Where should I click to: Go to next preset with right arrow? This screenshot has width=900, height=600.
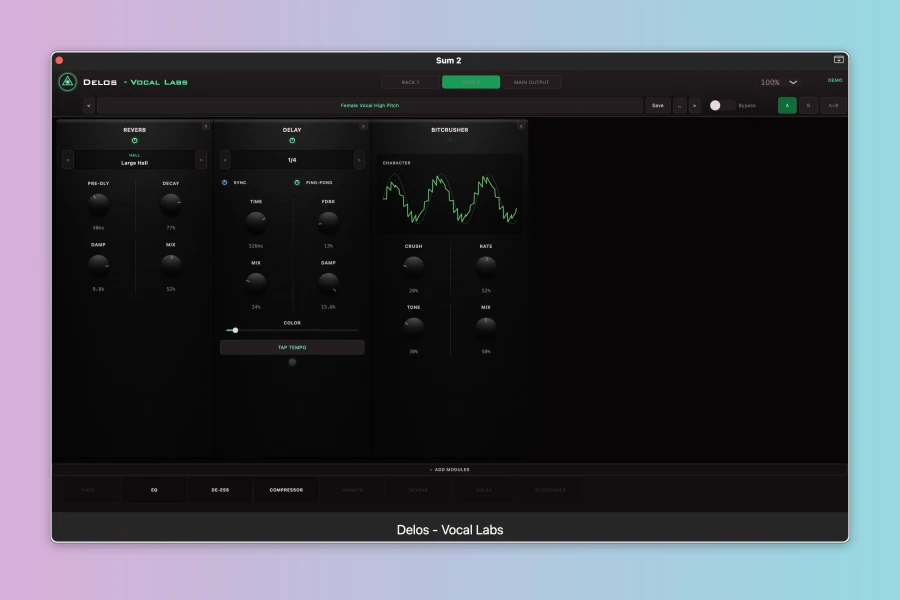pos(695,106)
